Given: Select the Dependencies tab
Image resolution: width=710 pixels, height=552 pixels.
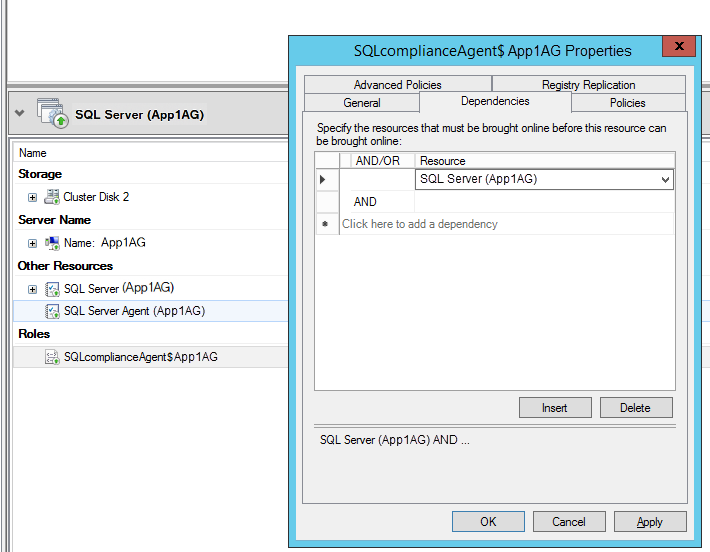Looking at the screenshot, I should tap(495, 101).
